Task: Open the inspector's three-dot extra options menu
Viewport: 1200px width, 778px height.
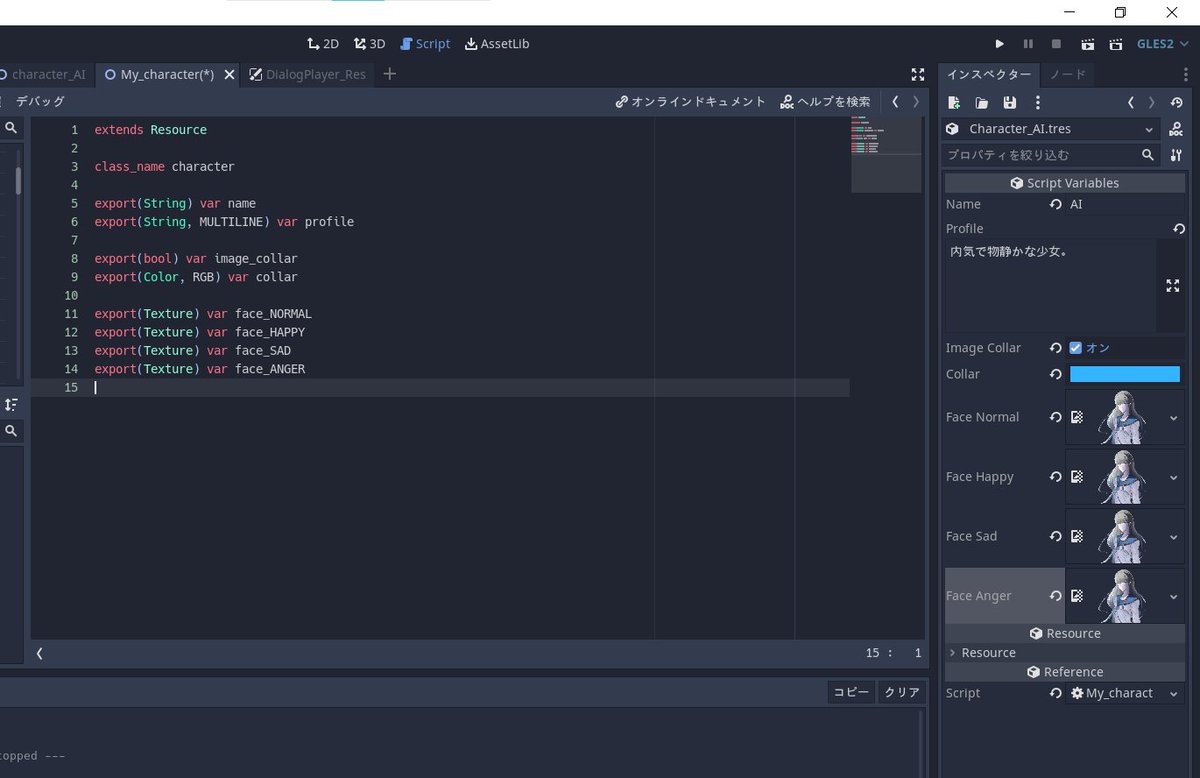Action: click(1038, 102)
